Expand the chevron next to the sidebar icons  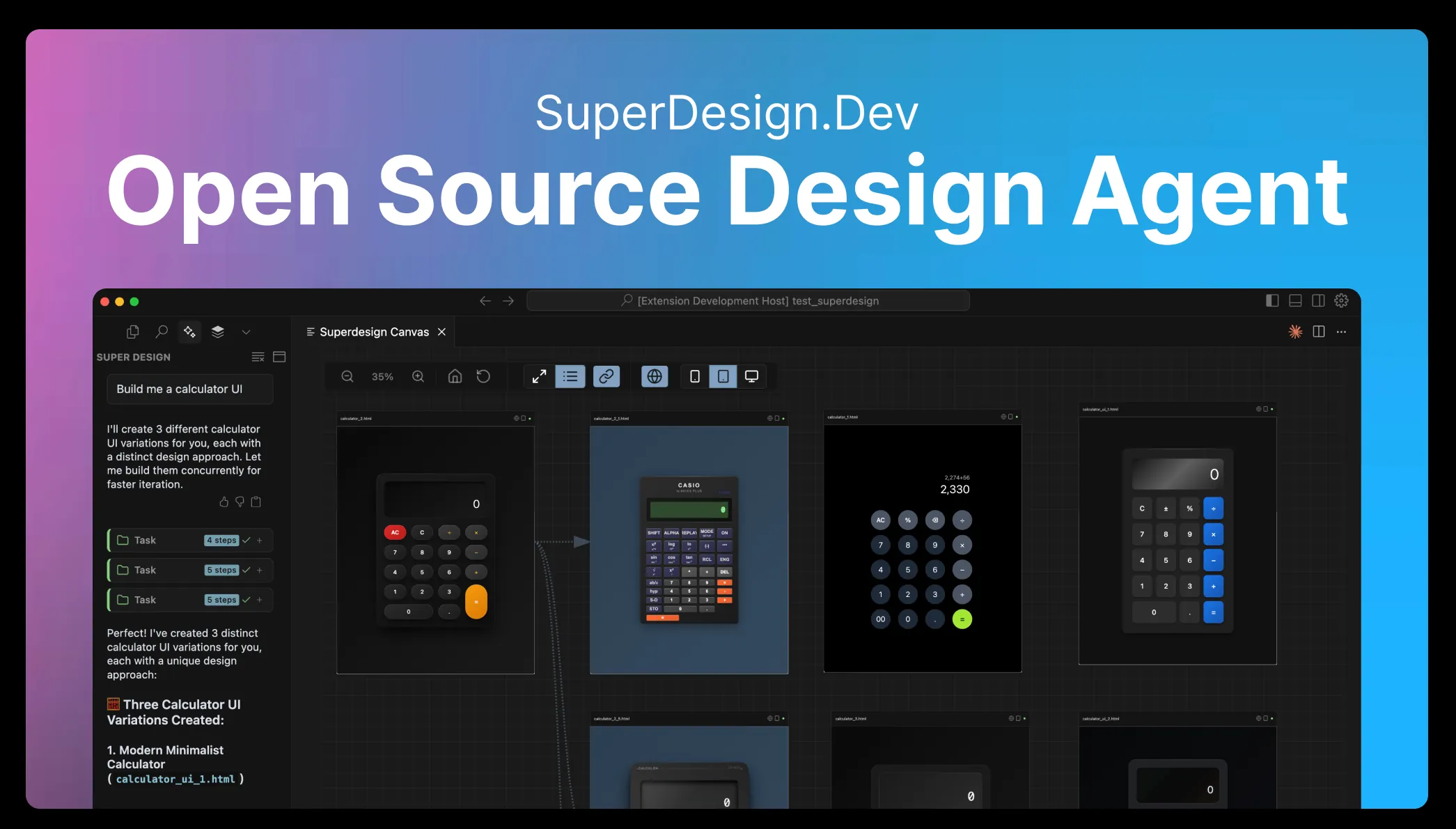pyautogui.click(x=246, y=332)
